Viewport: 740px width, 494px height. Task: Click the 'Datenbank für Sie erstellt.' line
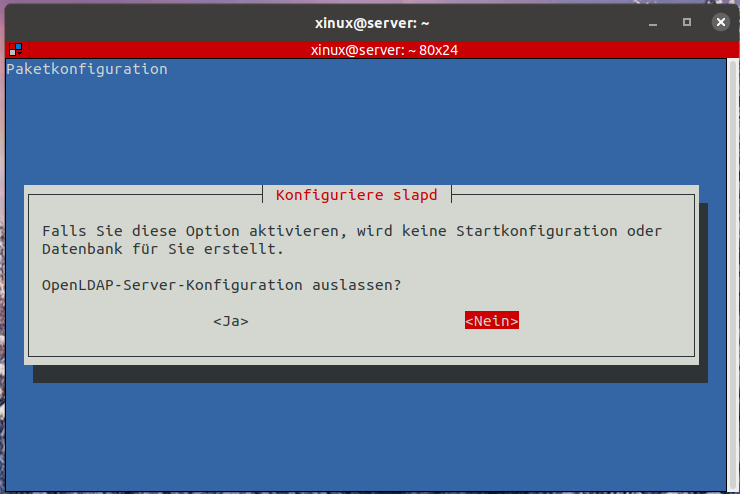tap(163, 249)
